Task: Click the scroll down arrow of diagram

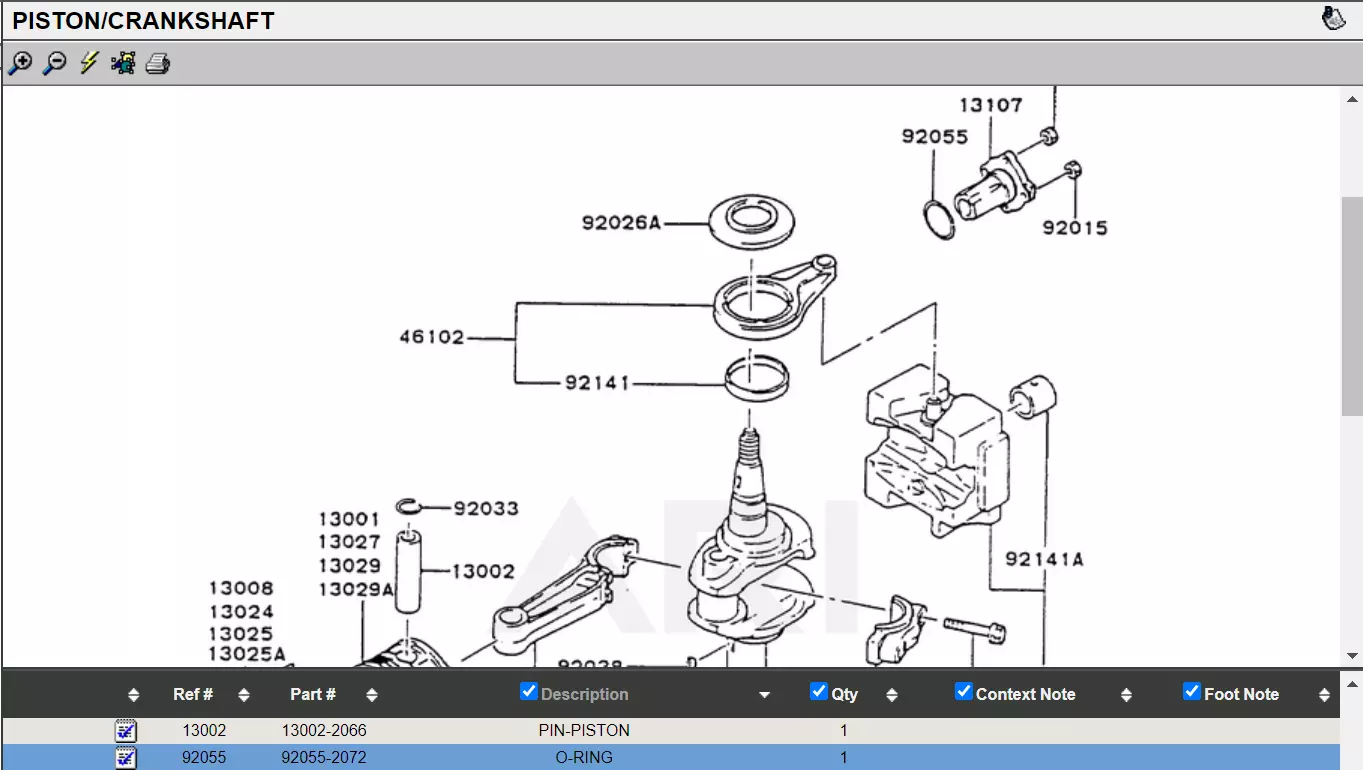Action: pyautogui.click(x=1352, y=656)
